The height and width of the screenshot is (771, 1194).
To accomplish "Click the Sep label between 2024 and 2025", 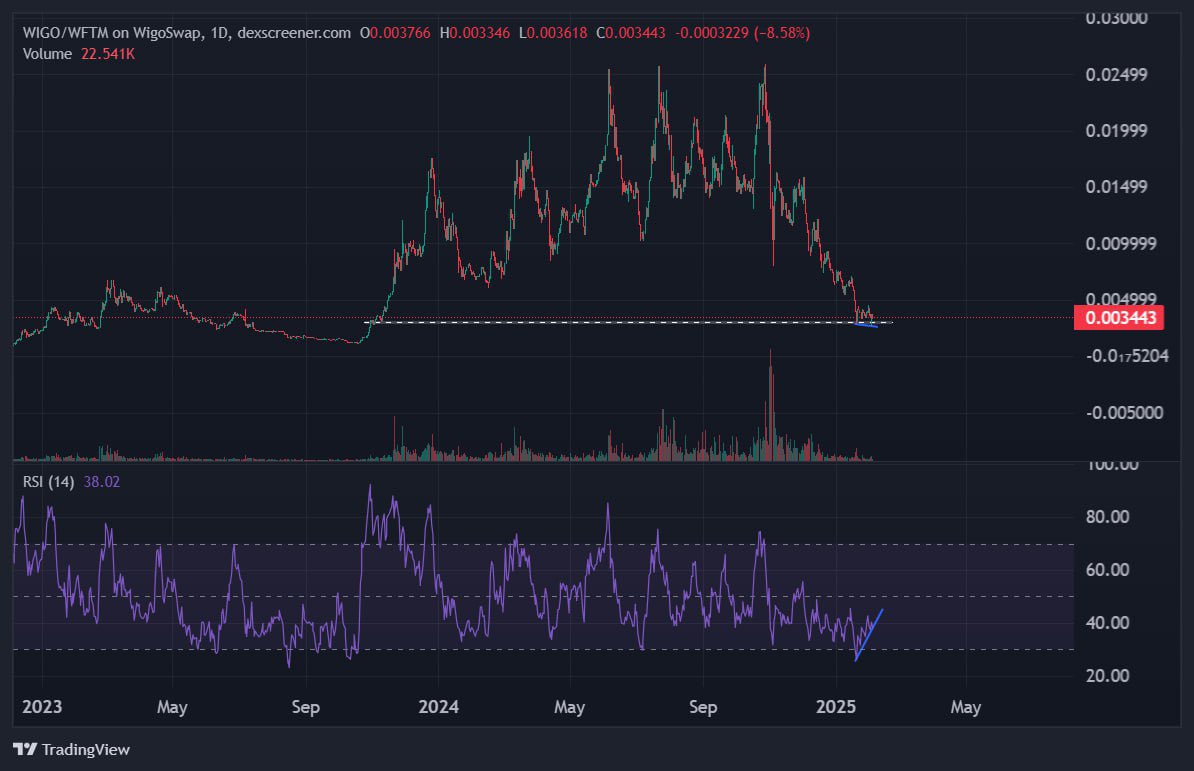I will [x=703, y=707].
